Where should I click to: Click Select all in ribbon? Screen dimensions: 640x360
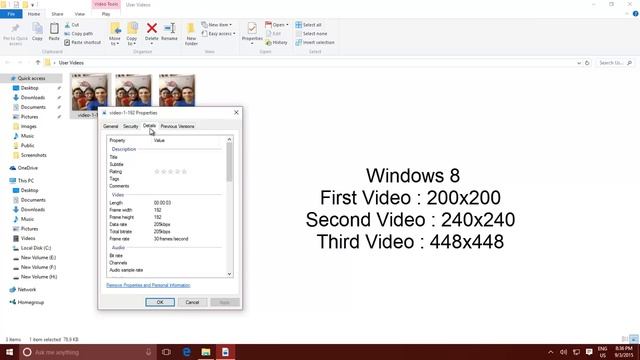(x=308, y=25)
